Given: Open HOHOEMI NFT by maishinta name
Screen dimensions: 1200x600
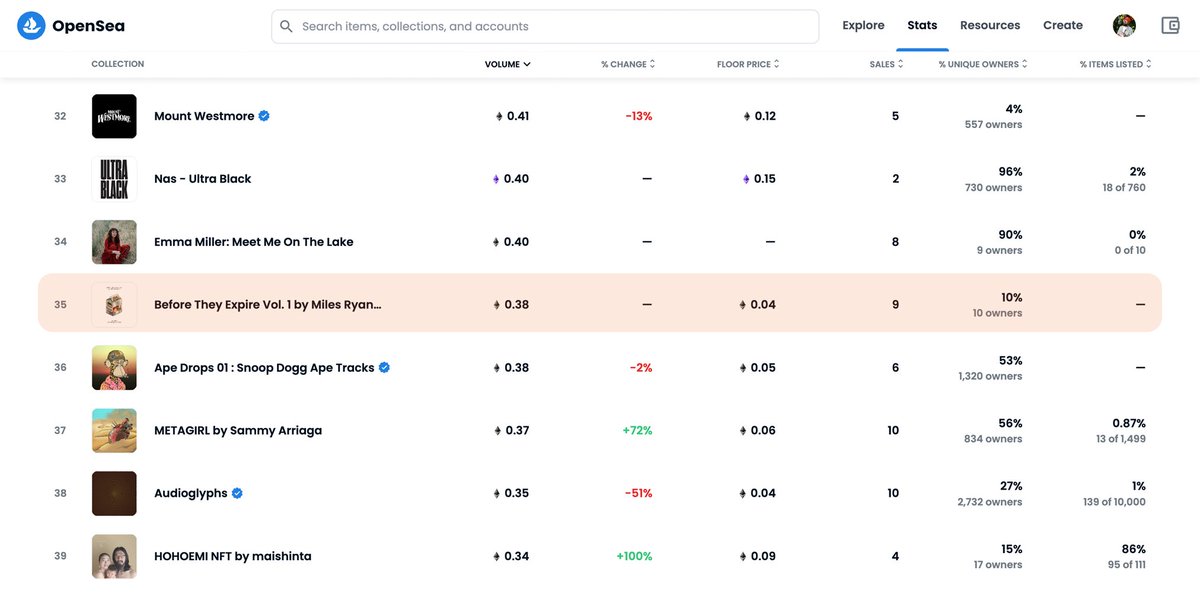Looking at the screenshot, I should (x=233, y=556).
